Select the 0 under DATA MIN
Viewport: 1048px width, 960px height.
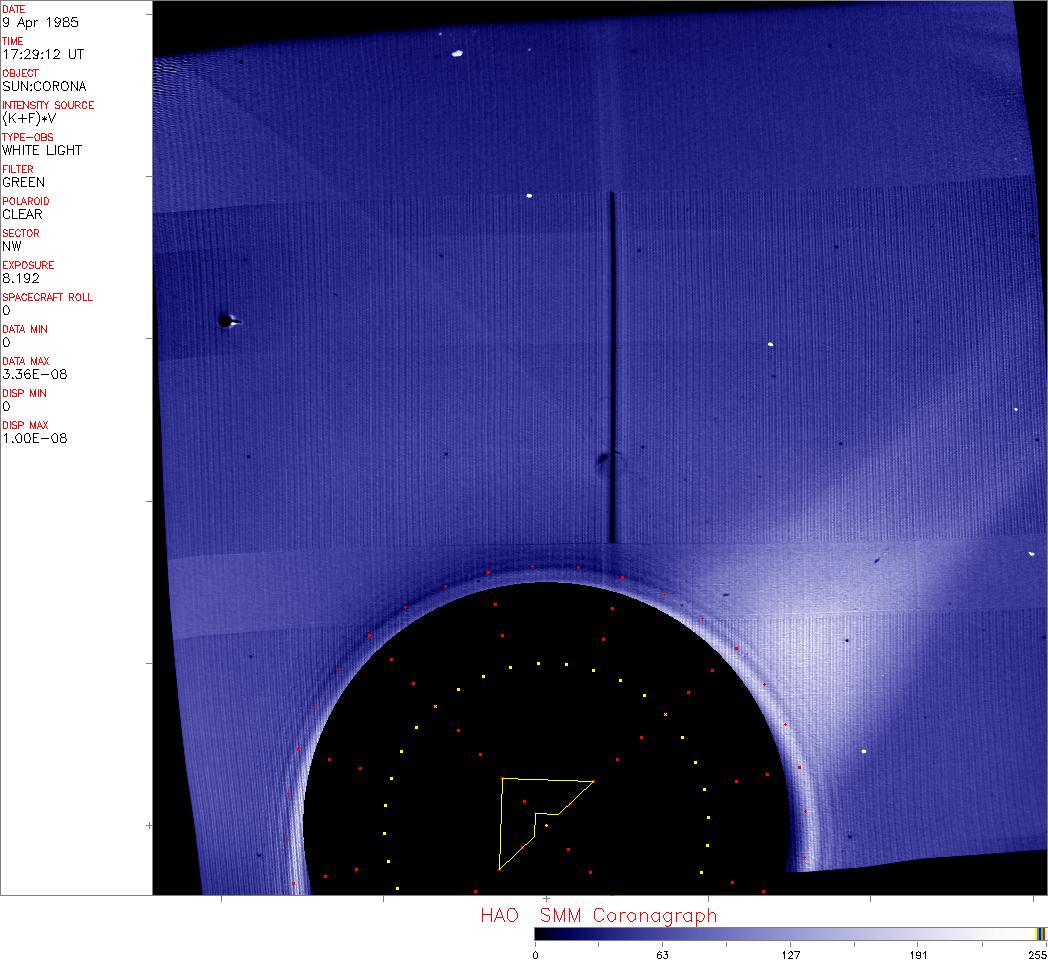(6, 342)
